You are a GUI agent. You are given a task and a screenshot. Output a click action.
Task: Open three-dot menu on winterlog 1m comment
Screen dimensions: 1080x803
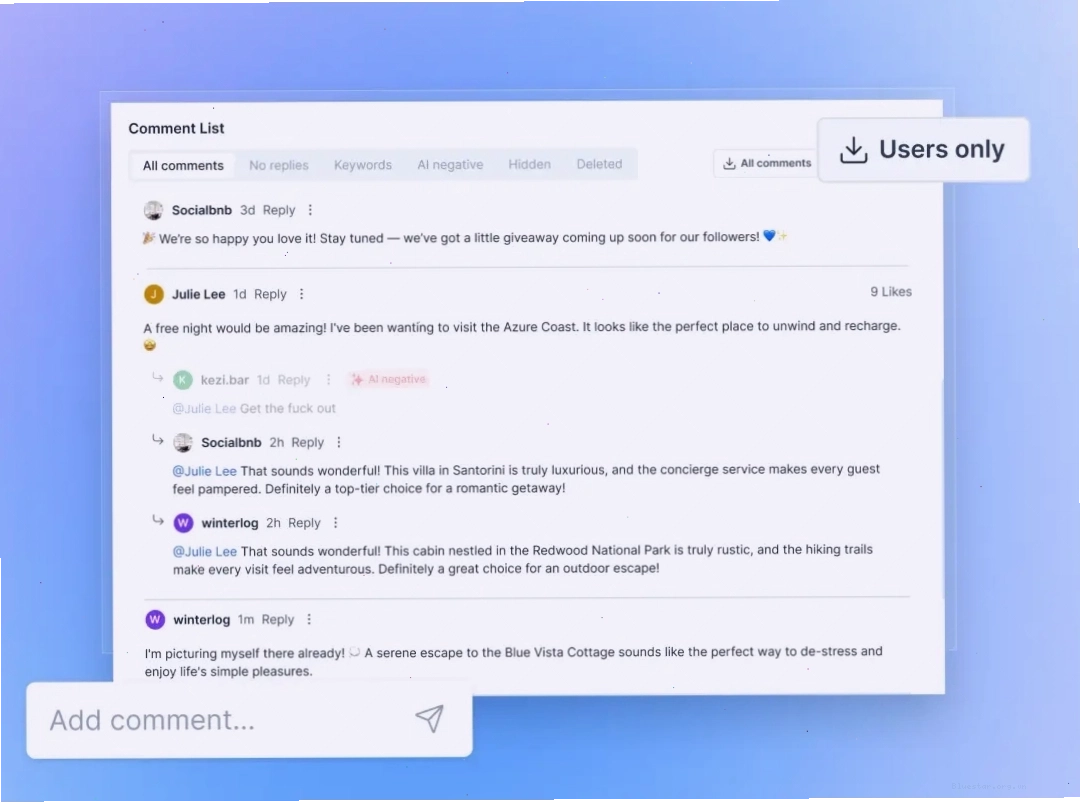309,619
